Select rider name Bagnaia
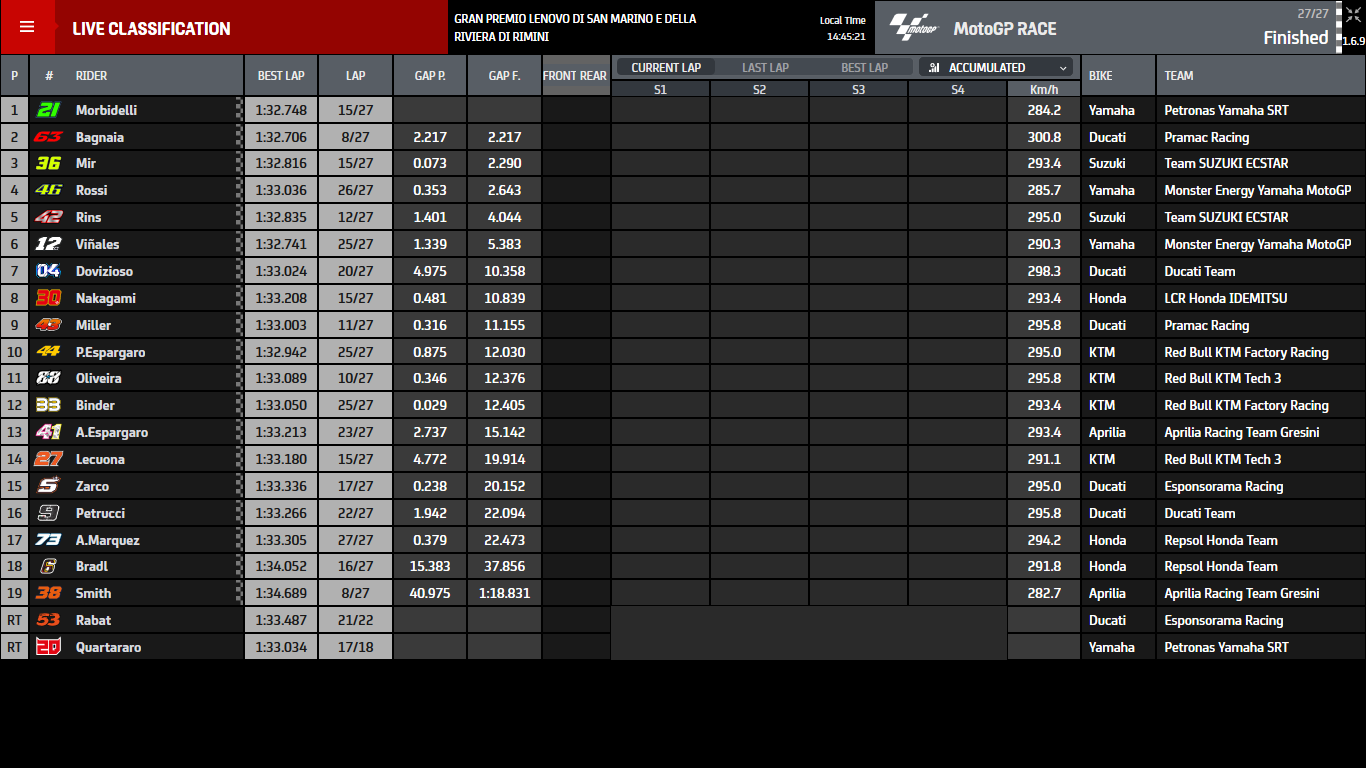This screenshot has width=1366, height=768. point(100,137)
